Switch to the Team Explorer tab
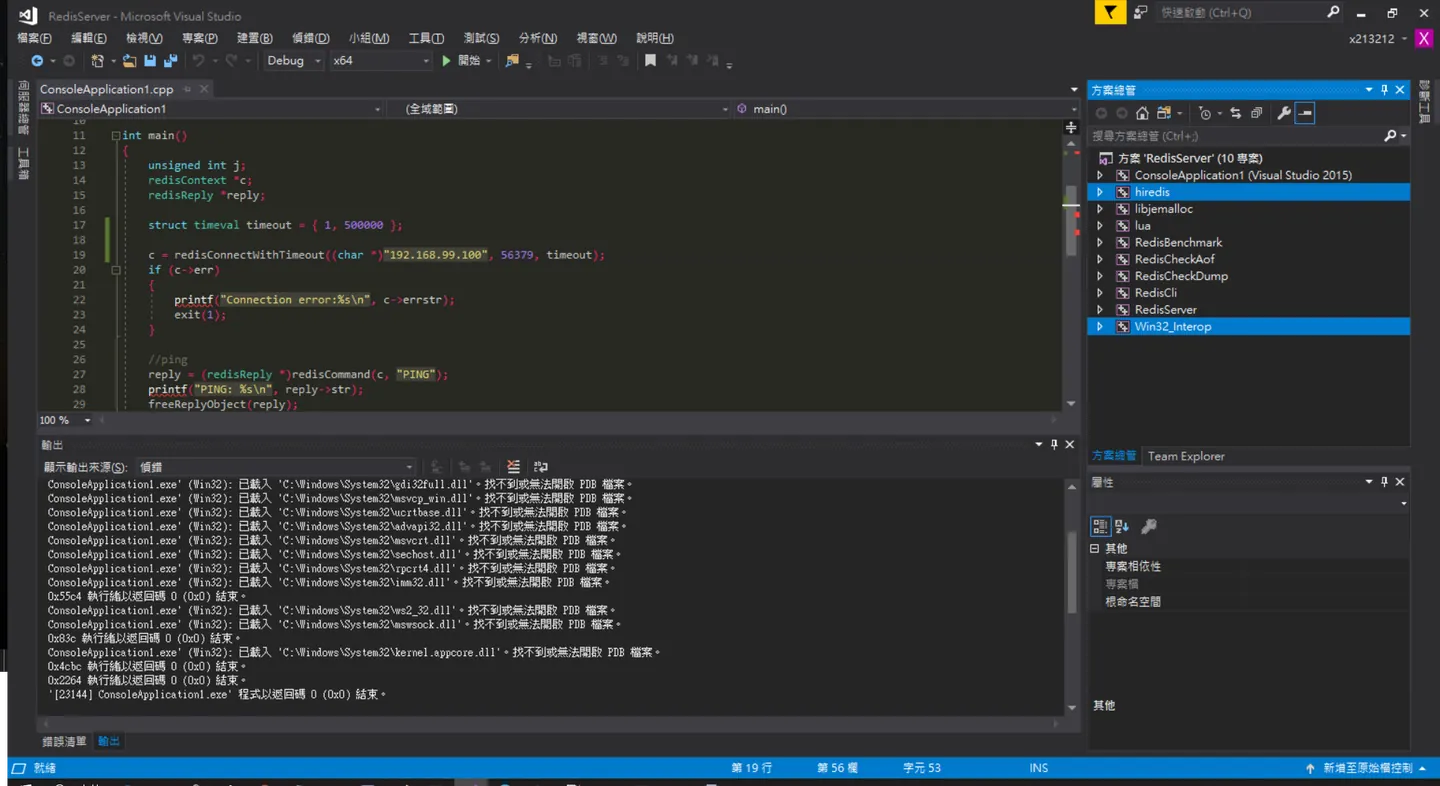This screenshot has height=786, width=1440. [x=1186, y=456]
